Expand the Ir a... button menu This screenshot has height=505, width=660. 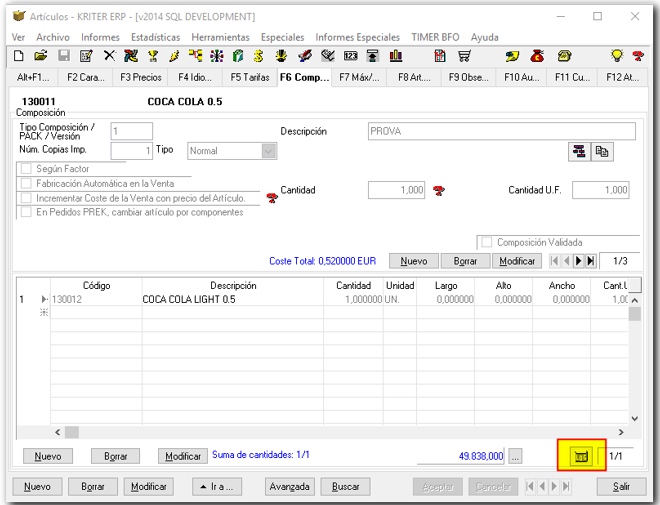click(x=217, y=487)
